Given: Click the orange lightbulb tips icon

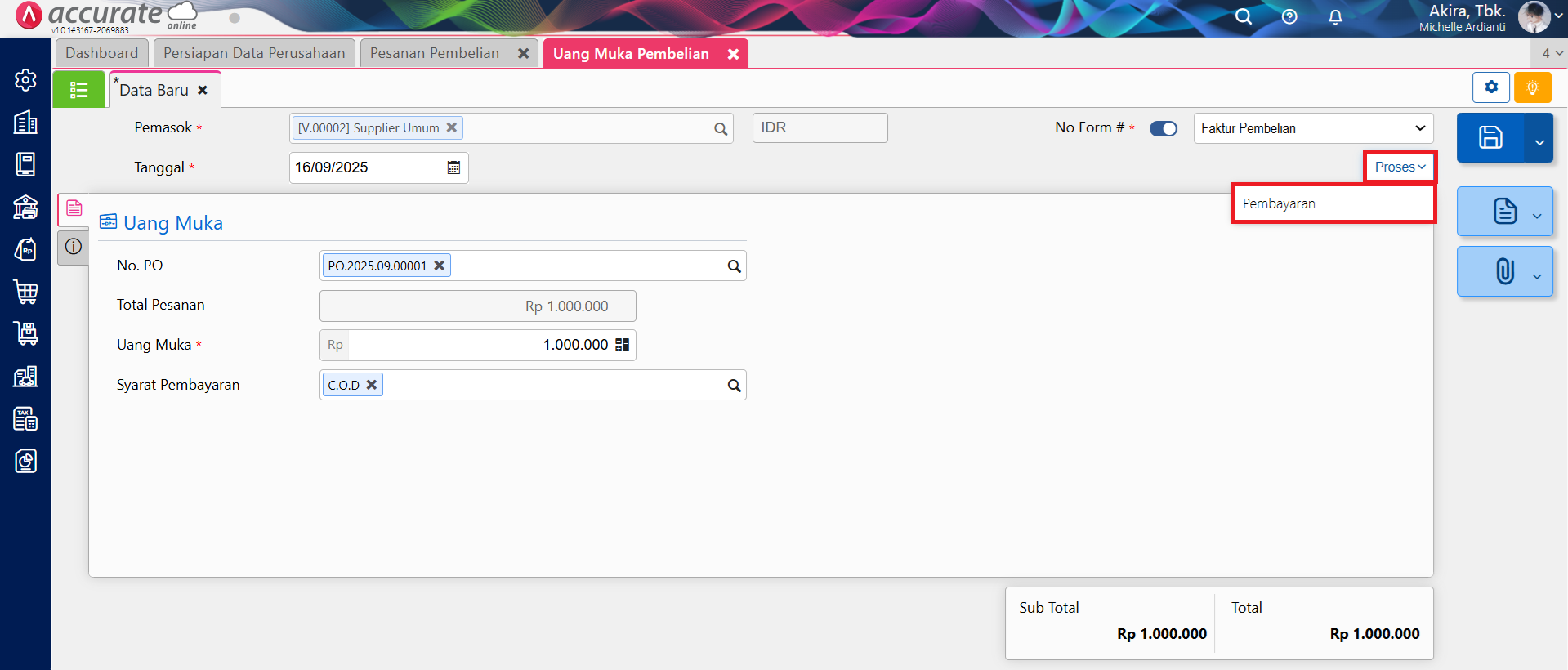Looking at the screenshot, I should click(1532, 87).
